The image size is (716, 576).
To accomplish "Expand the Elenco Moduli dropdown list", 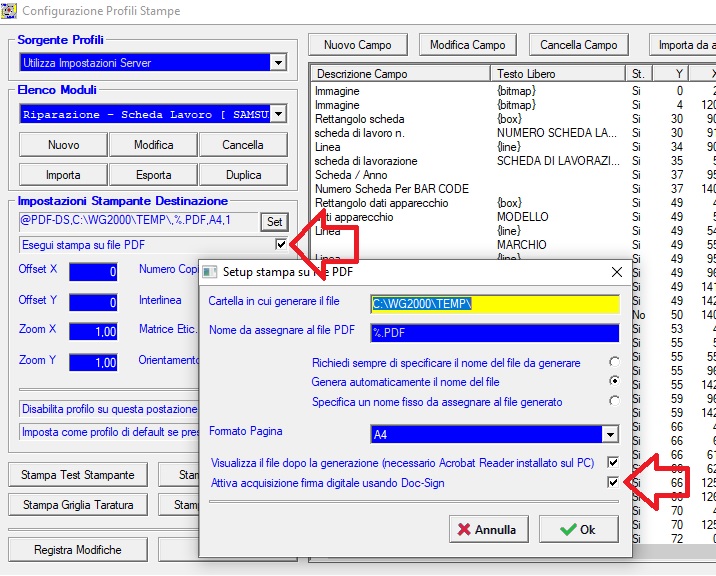I will click(x=277, y=114).
